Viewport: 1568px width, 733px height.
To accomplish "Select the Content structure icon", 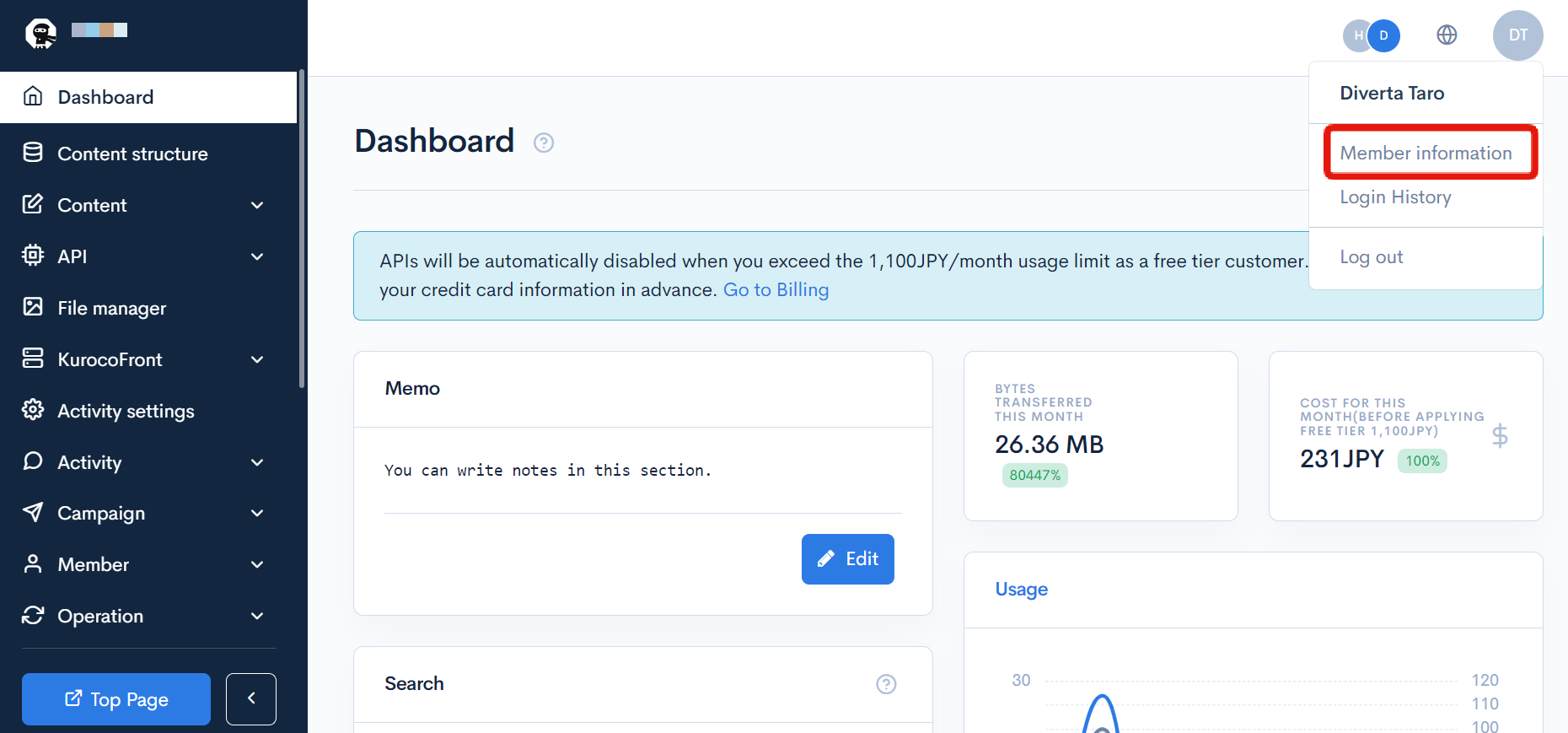I will [33, 153].
